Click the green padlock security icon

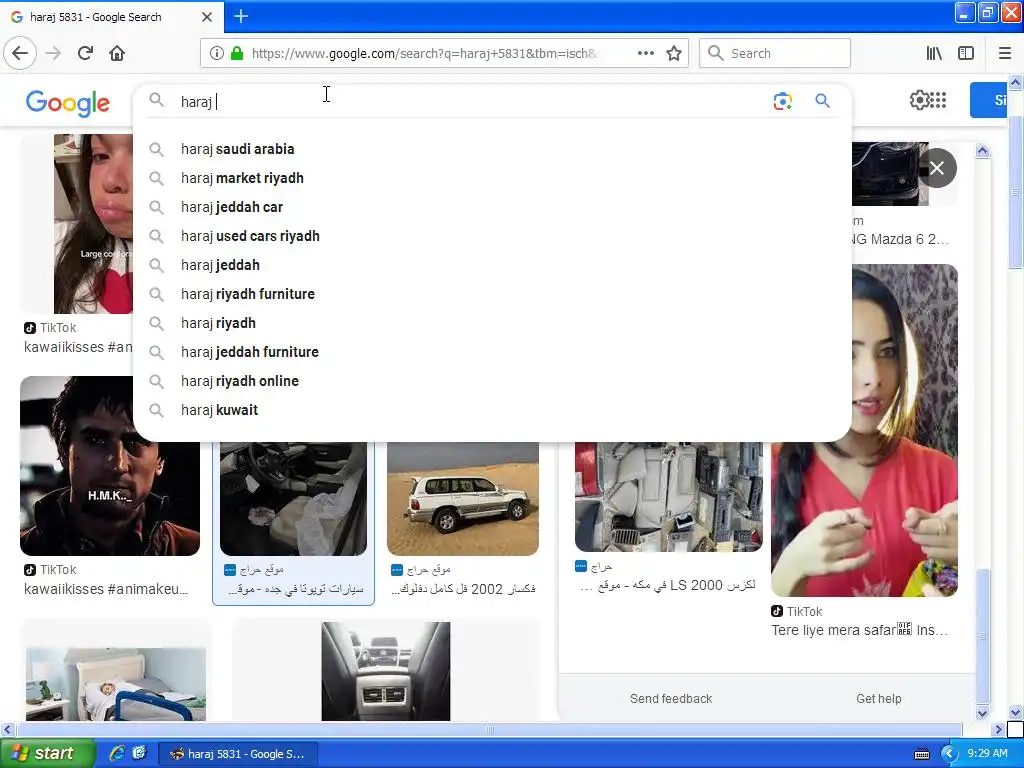click(237, 53)
